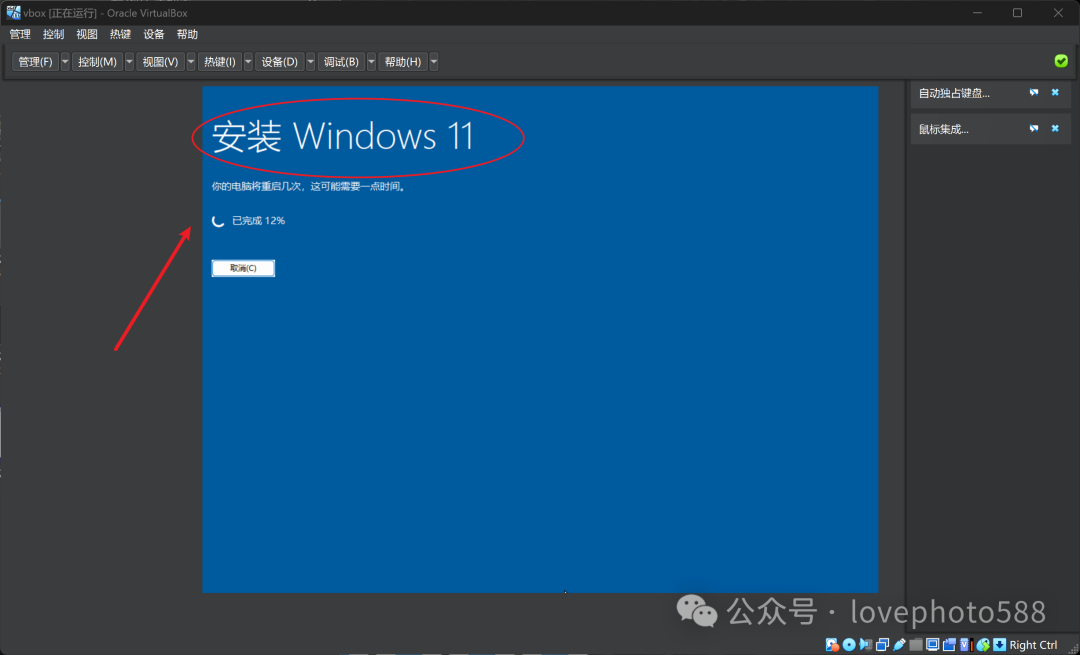The image size is (1080, 655).
Task: Toggle the green checkmark notification center icon
Action: [1061, 61]
